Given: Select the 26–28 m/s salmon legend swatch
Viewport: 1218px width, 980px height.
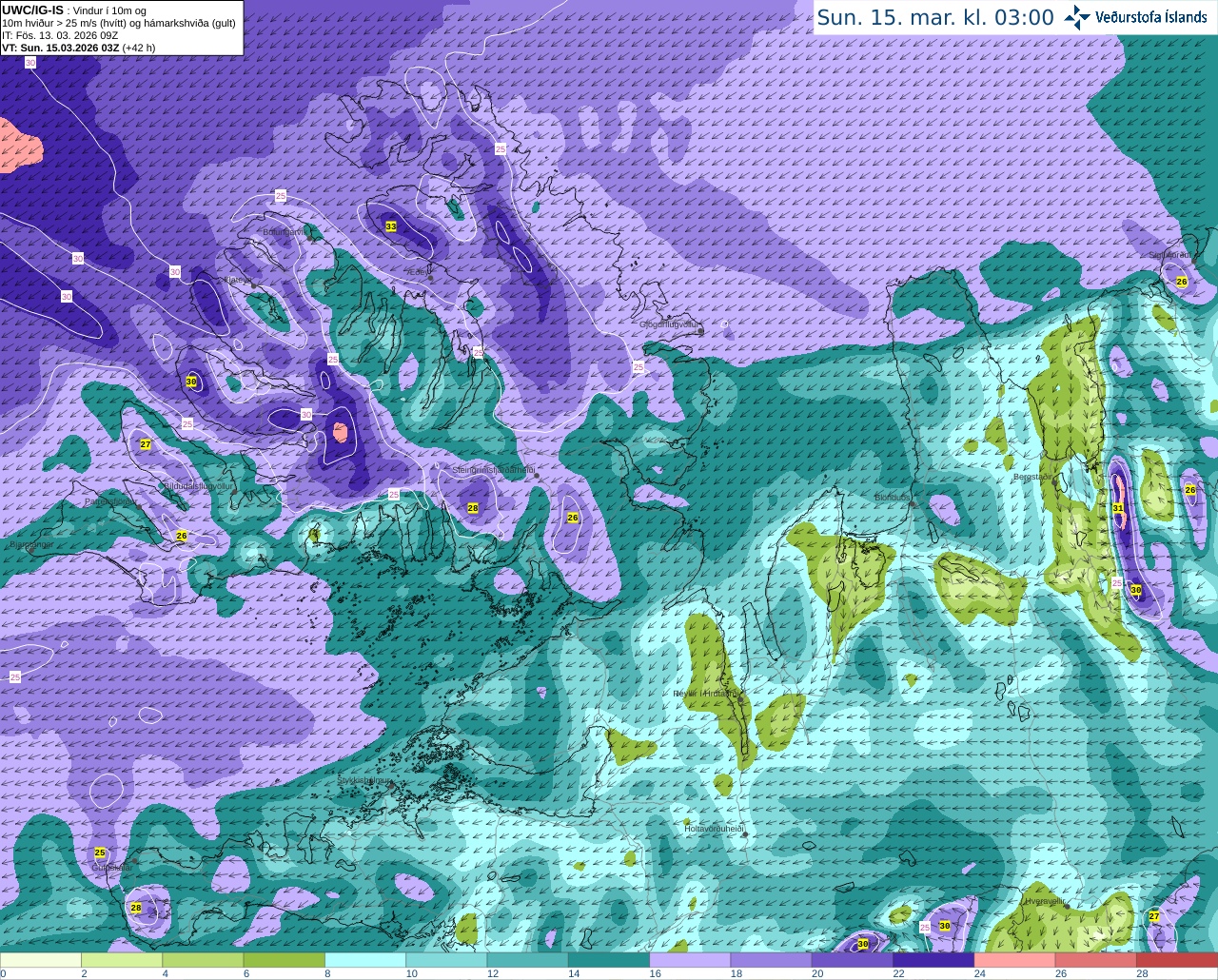Looking at the screenshot, I should (x=1096, y=960).
